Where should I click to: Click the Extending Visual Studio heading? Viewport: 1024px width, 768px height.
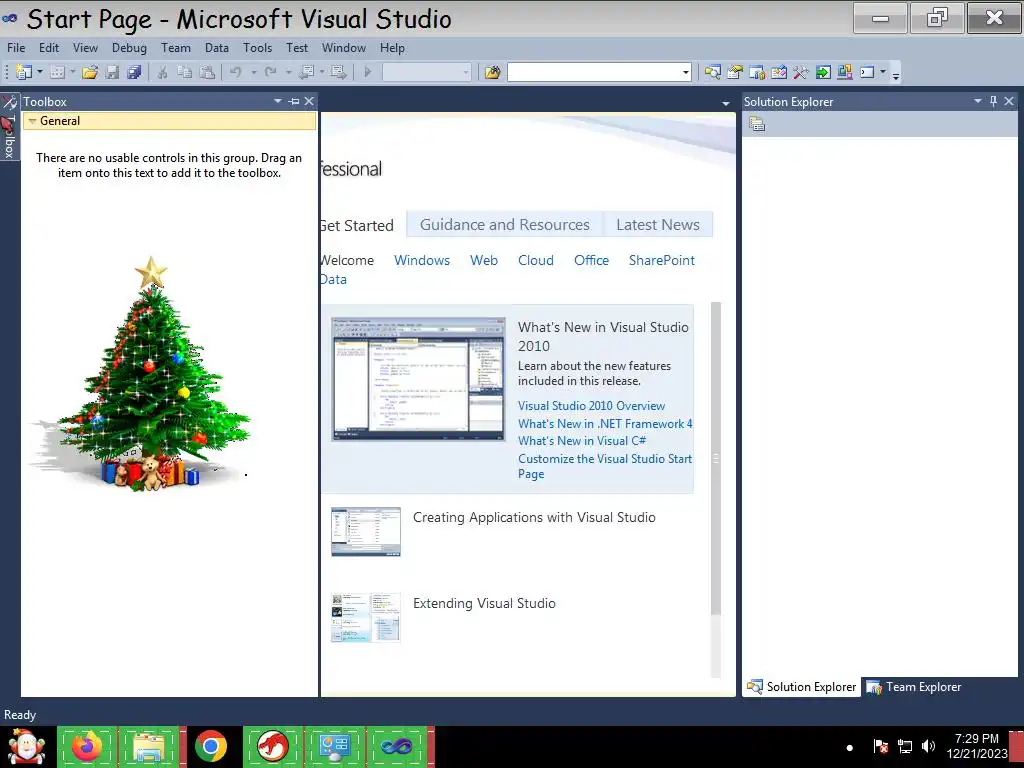pos(484,603)
